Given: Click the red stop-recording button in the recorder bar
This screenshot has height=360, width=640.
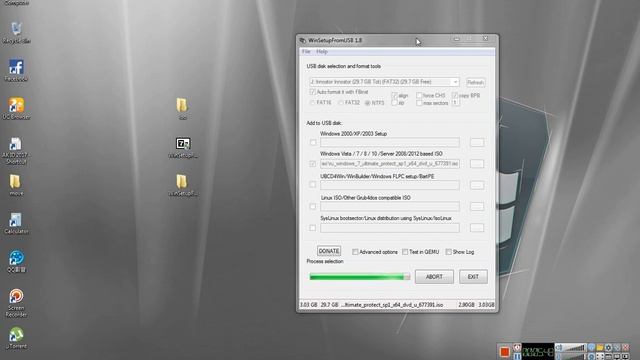Looking at the screenshot, I should [505, 352].
